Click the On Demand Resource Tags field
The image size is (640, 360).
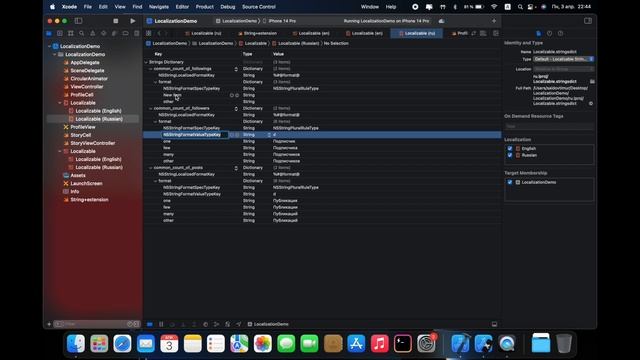pos(549,127)
